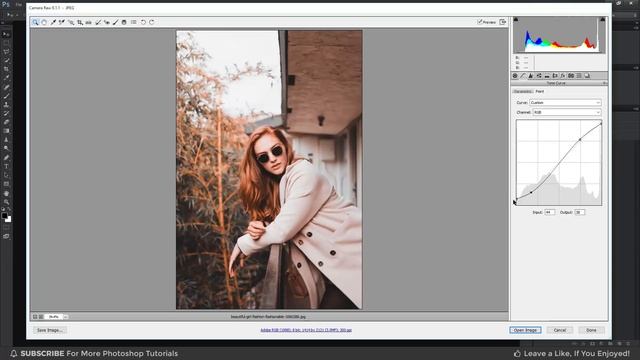Screen dimensions: 640x360
Task: Select the Camera Raw Crop tool
Action: click(80, 22)
